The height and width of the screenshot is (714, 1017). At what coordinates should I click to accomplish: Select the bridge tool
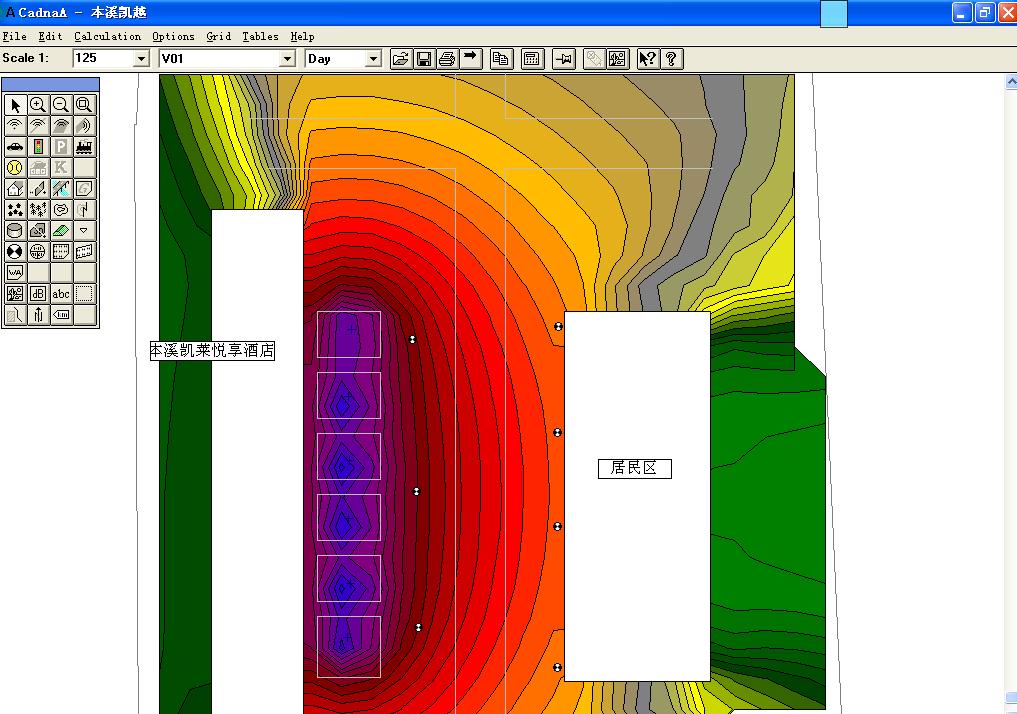click(61, 189)
